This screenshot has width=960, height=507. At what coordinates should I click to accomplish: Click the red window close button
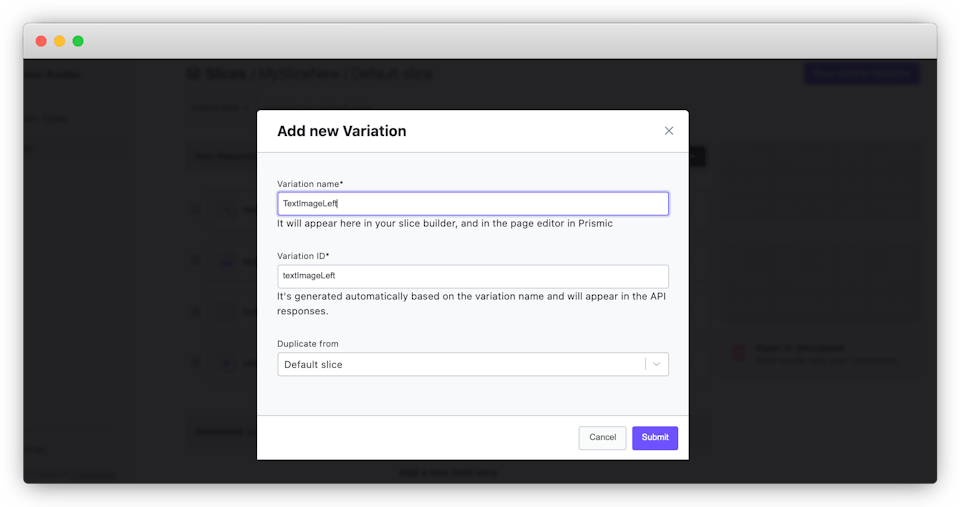(41, 41)
